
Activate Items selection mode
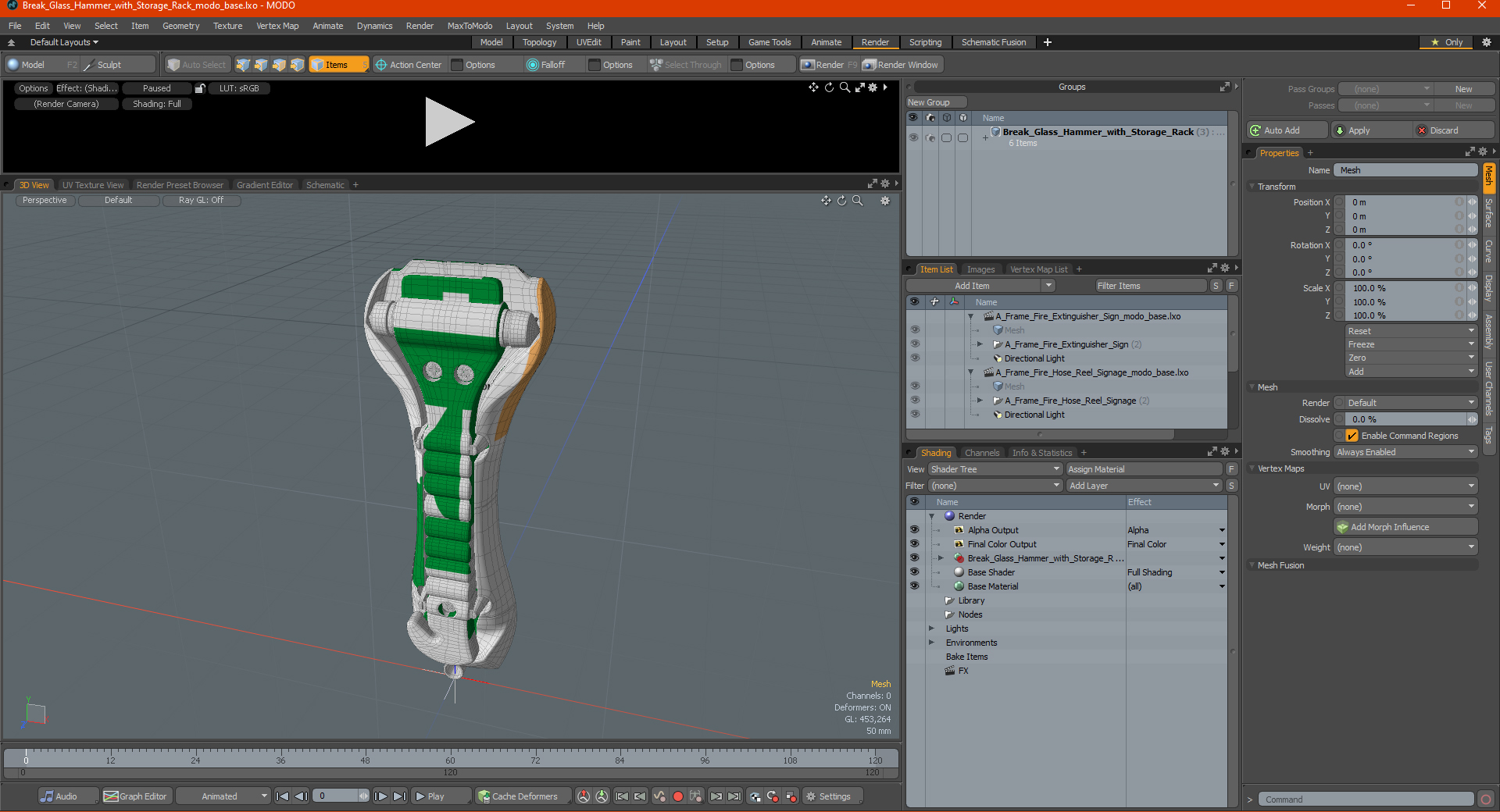(x=338, y=65)
